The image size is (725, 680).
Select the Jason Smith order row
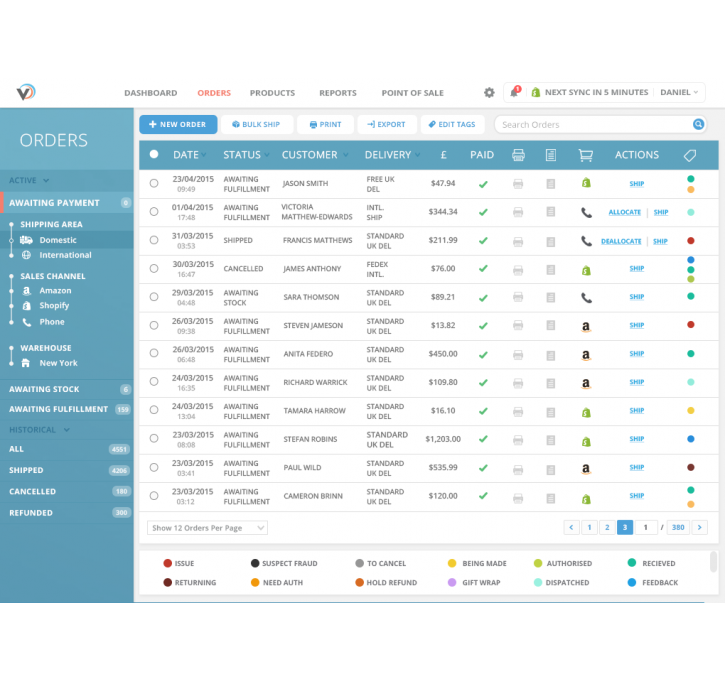(x=154, y=183)
